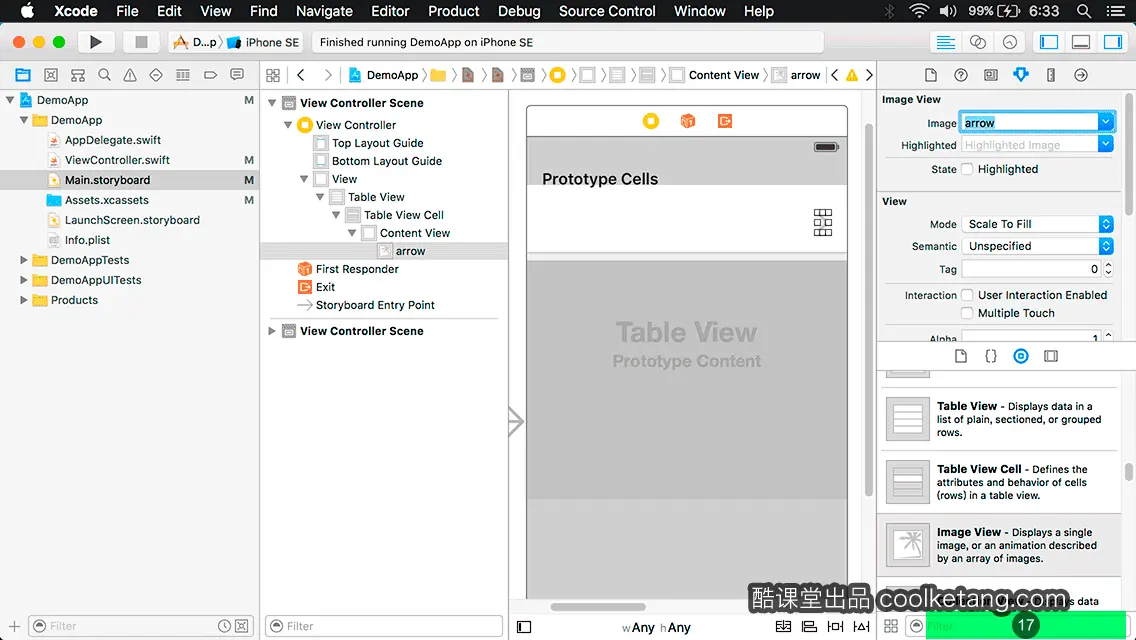Show the Quick Help inspector

coord(961,75)
